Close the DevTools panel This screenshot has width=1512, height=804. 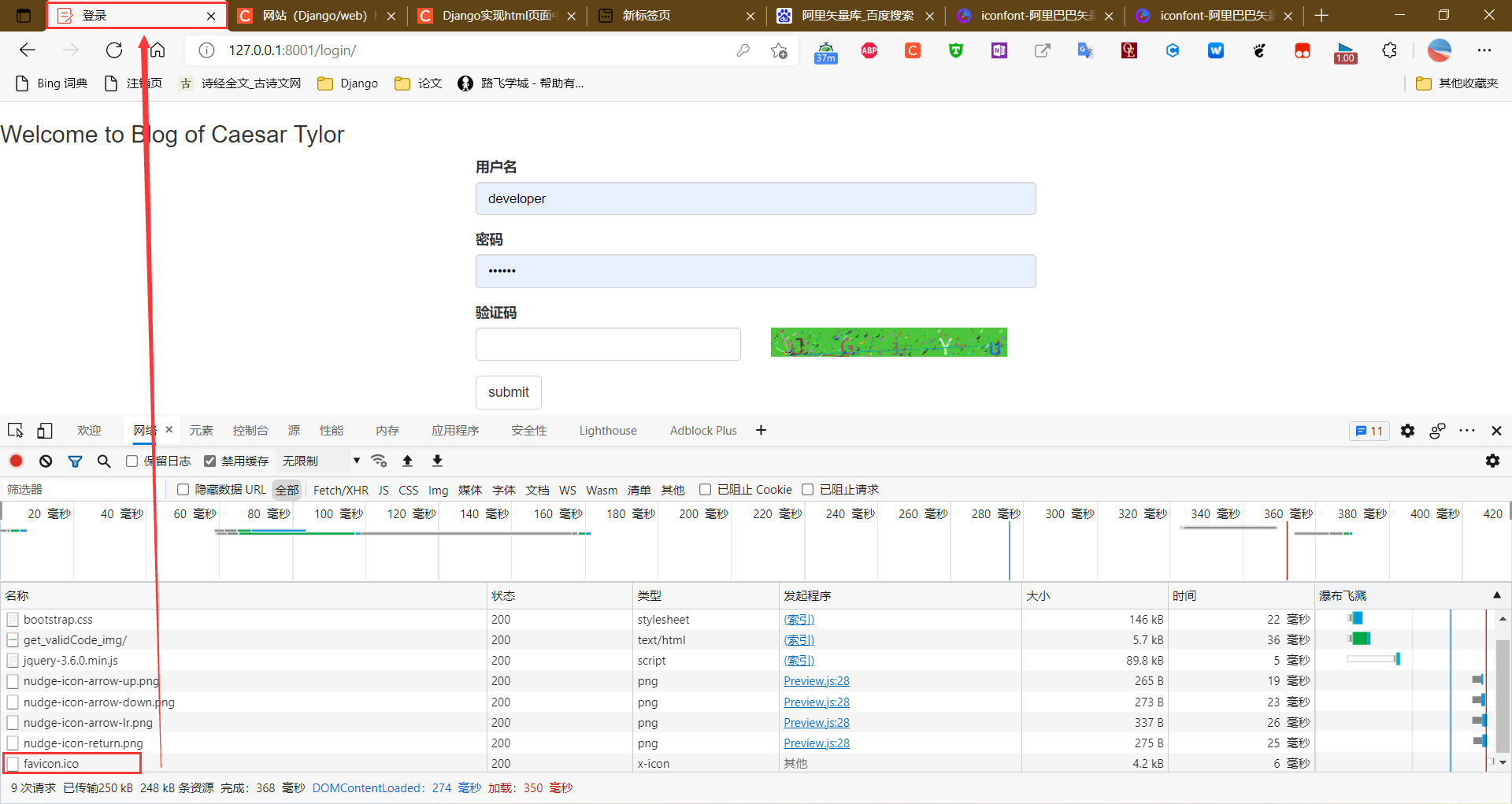click(x=1496, y=431)
